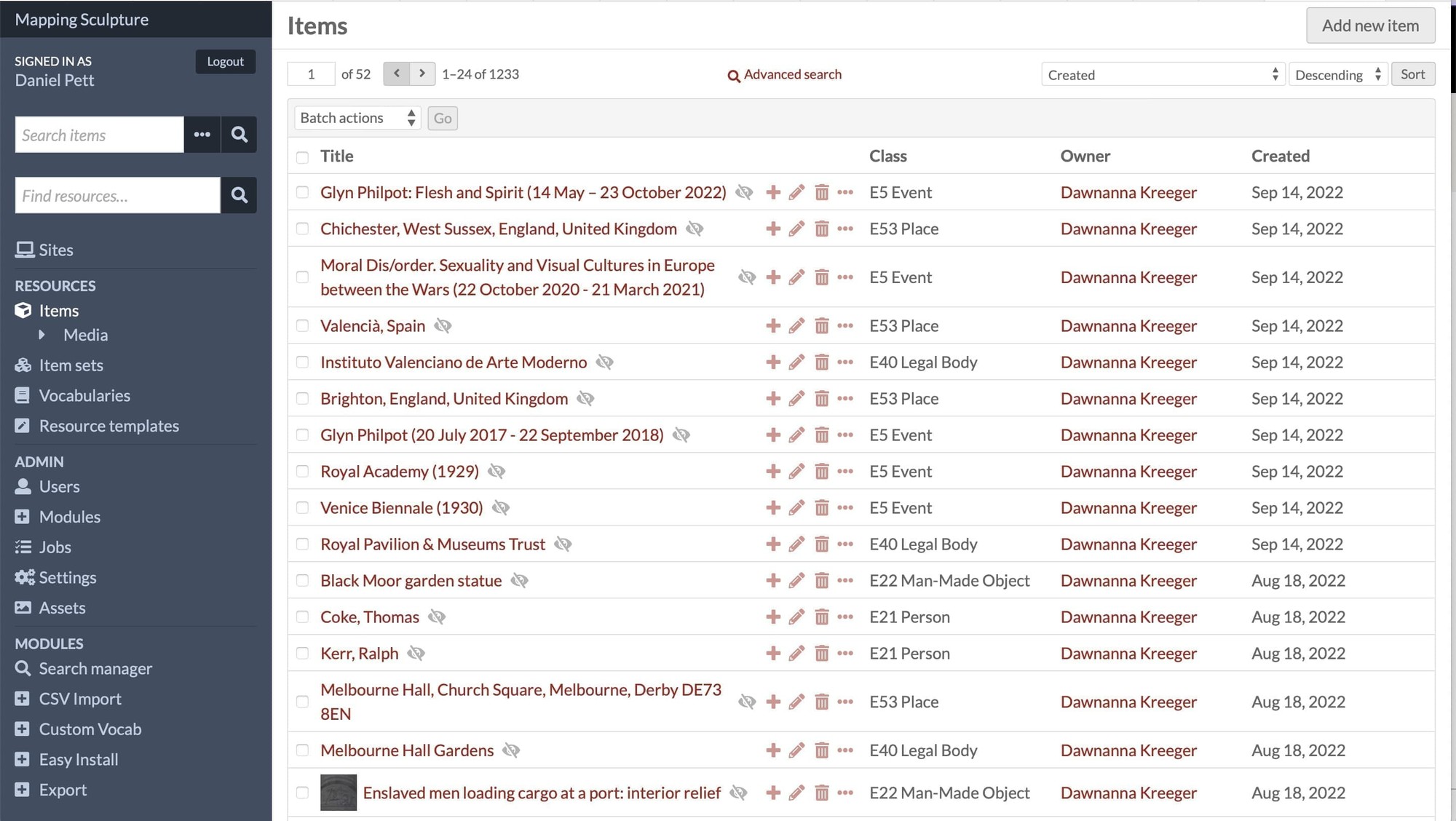Edit Black Moor garden statue with pencil icon
Screen dimensions: 1456x821
coord(797,581)
